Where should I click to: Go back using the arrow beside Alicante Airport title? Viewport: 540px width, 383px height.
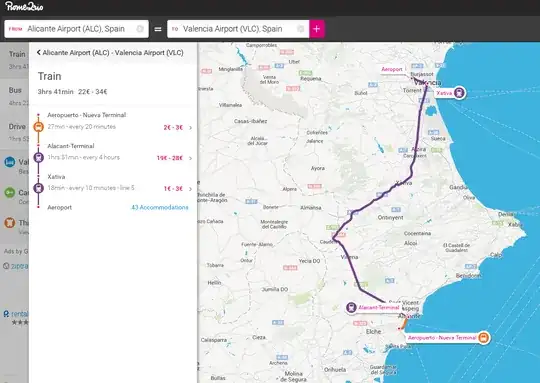[39, 52]
